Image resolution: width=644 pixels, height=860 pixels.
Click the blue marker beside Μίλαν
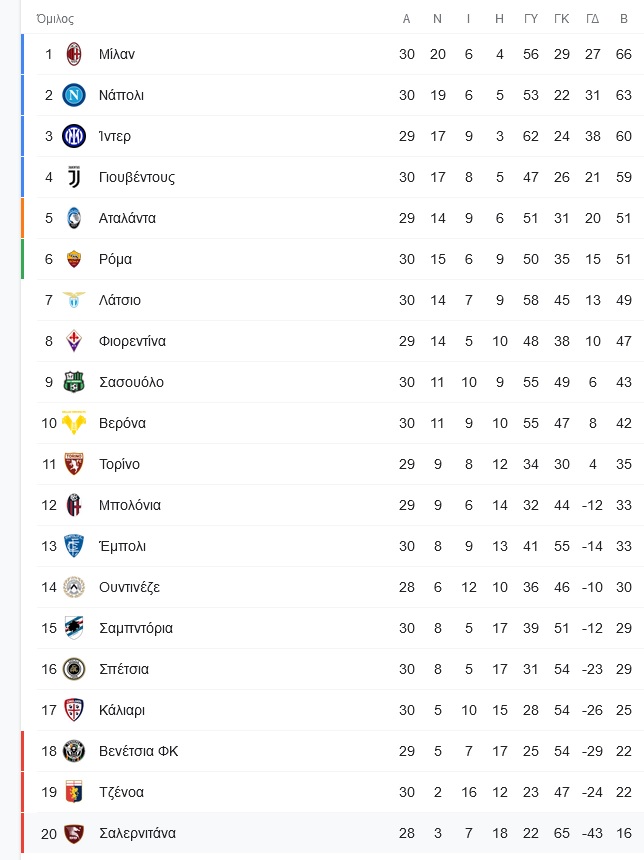coord(22,54)
